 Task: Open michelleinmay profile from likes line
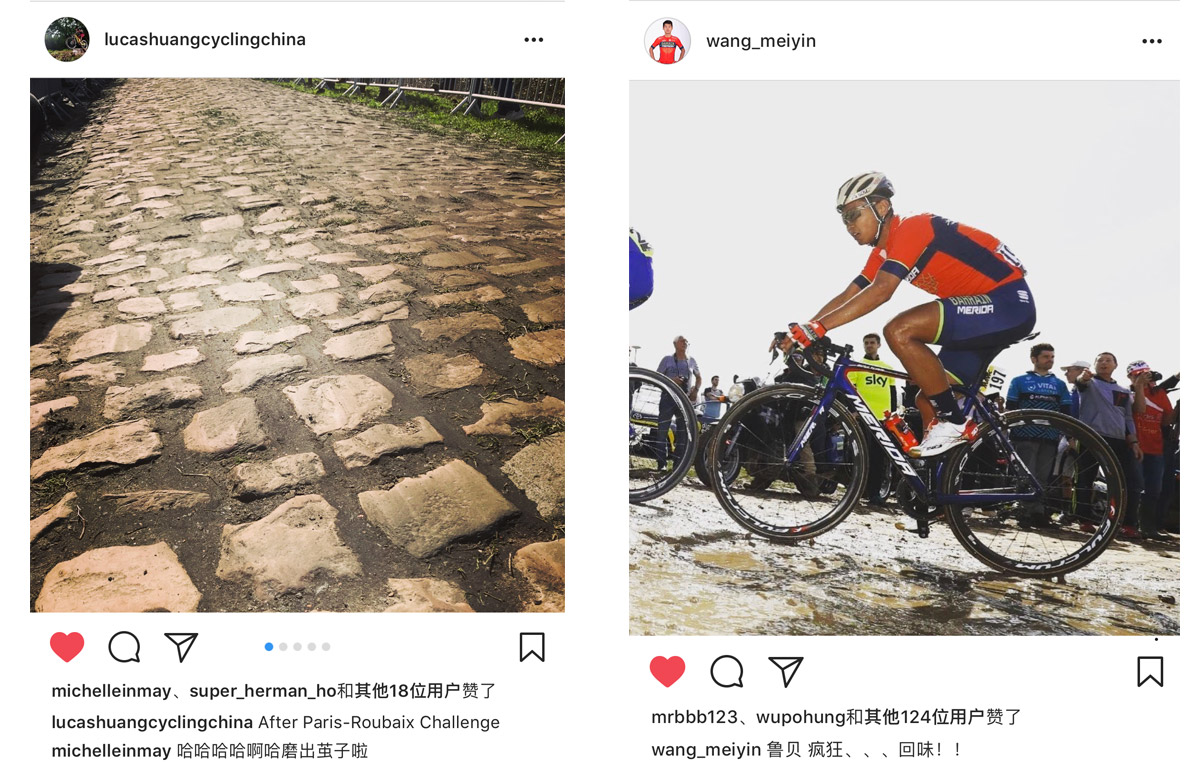pyautogui.click(x=112, y=691)
